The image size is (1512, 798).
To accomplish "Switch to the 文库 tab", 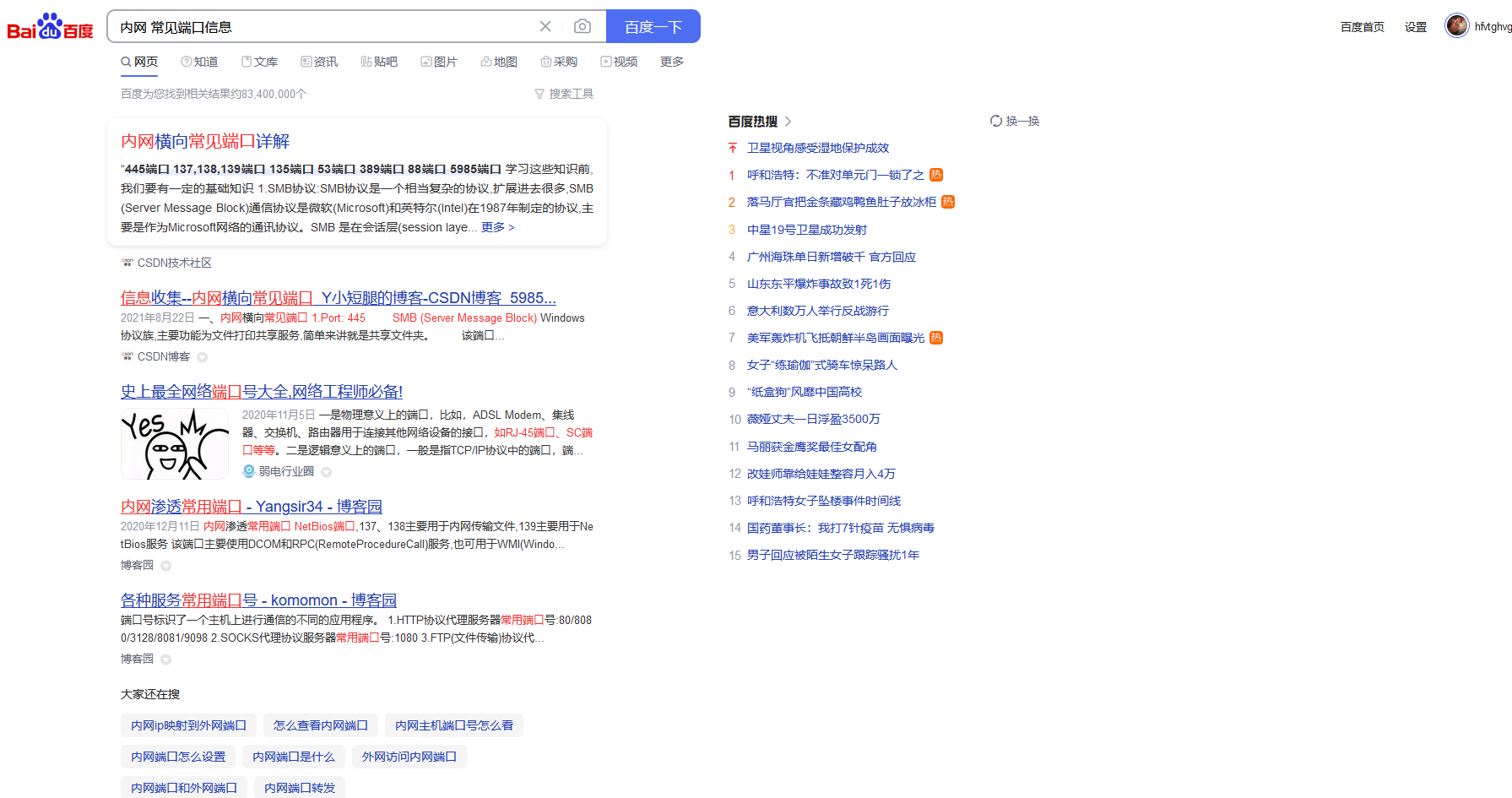I will point(259,62).
